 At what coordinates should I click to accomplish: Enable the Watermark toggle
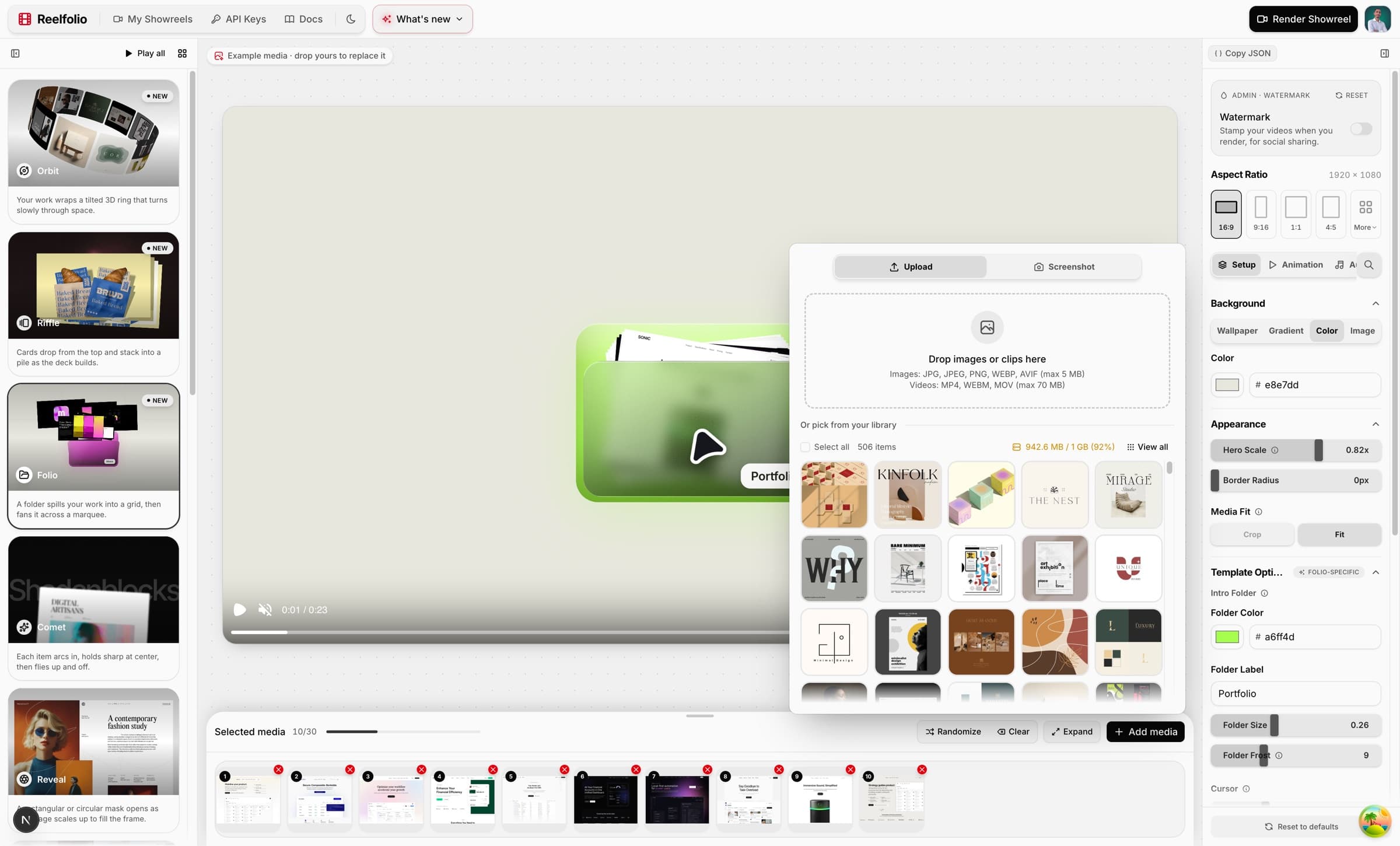1361,129
